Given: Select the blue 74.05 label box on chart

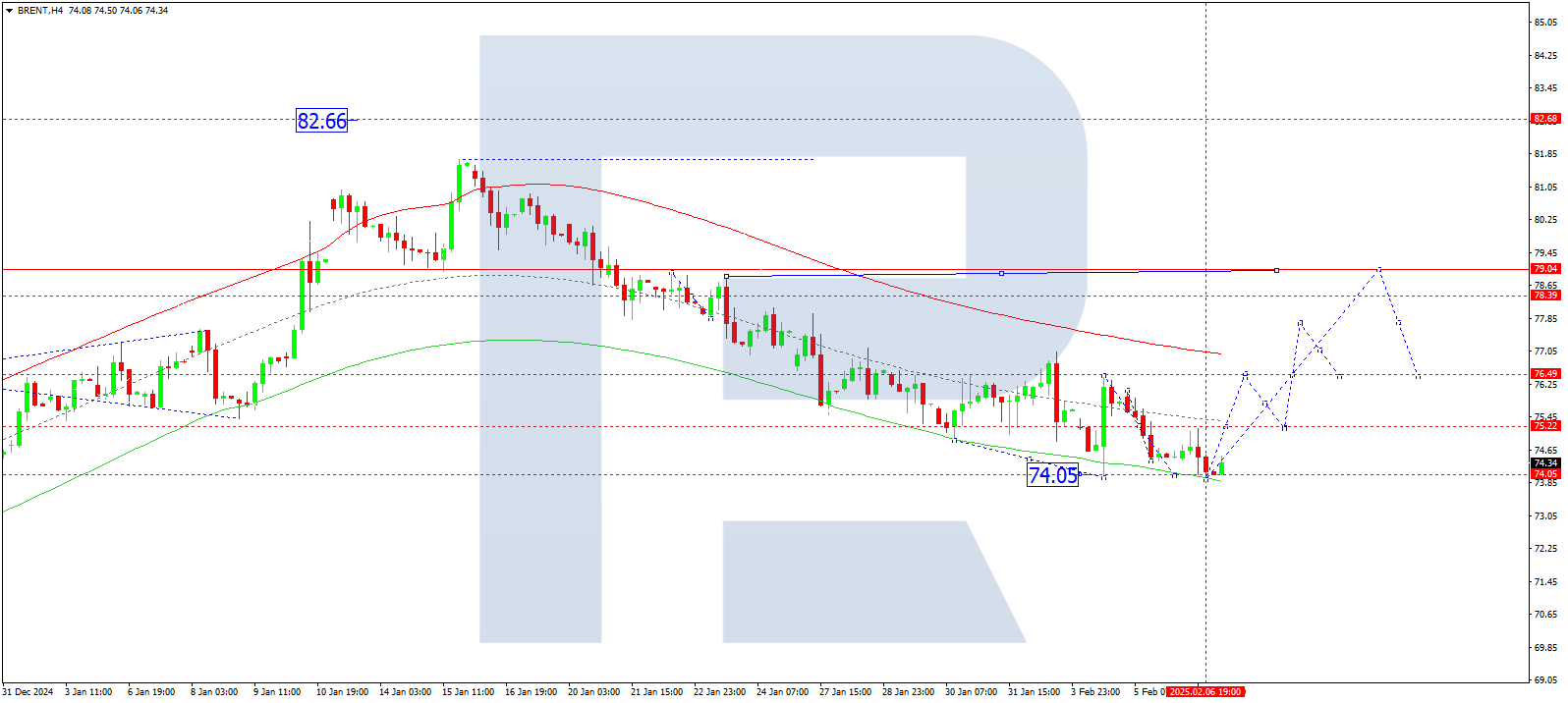Looking at the screenshot, I should coord(1052,475).
